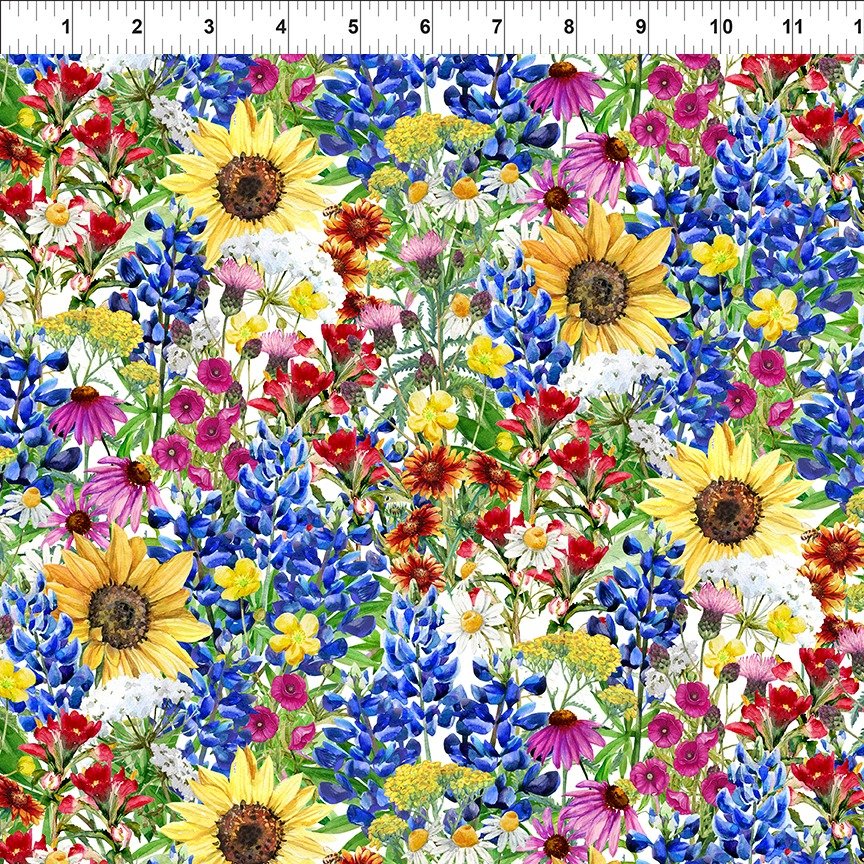This screenshot has width=864, height=864.
Task: Select the red-orange blanket flower in the fabric's center
Action: click(x=435, y=470)
